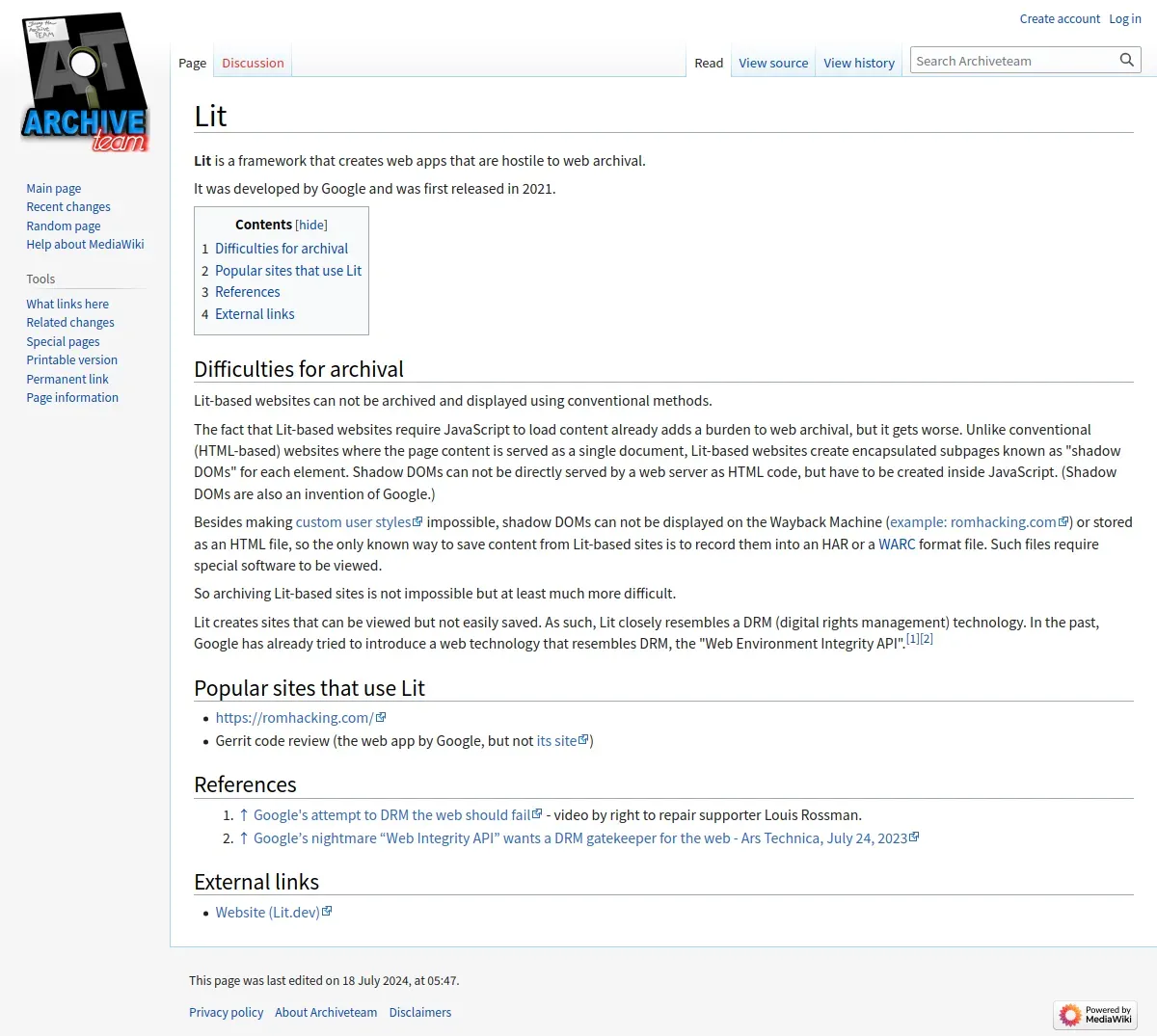Click Create account link
The width and height of the screenshot is (1157, 1036).
(x=1060, y=18)
